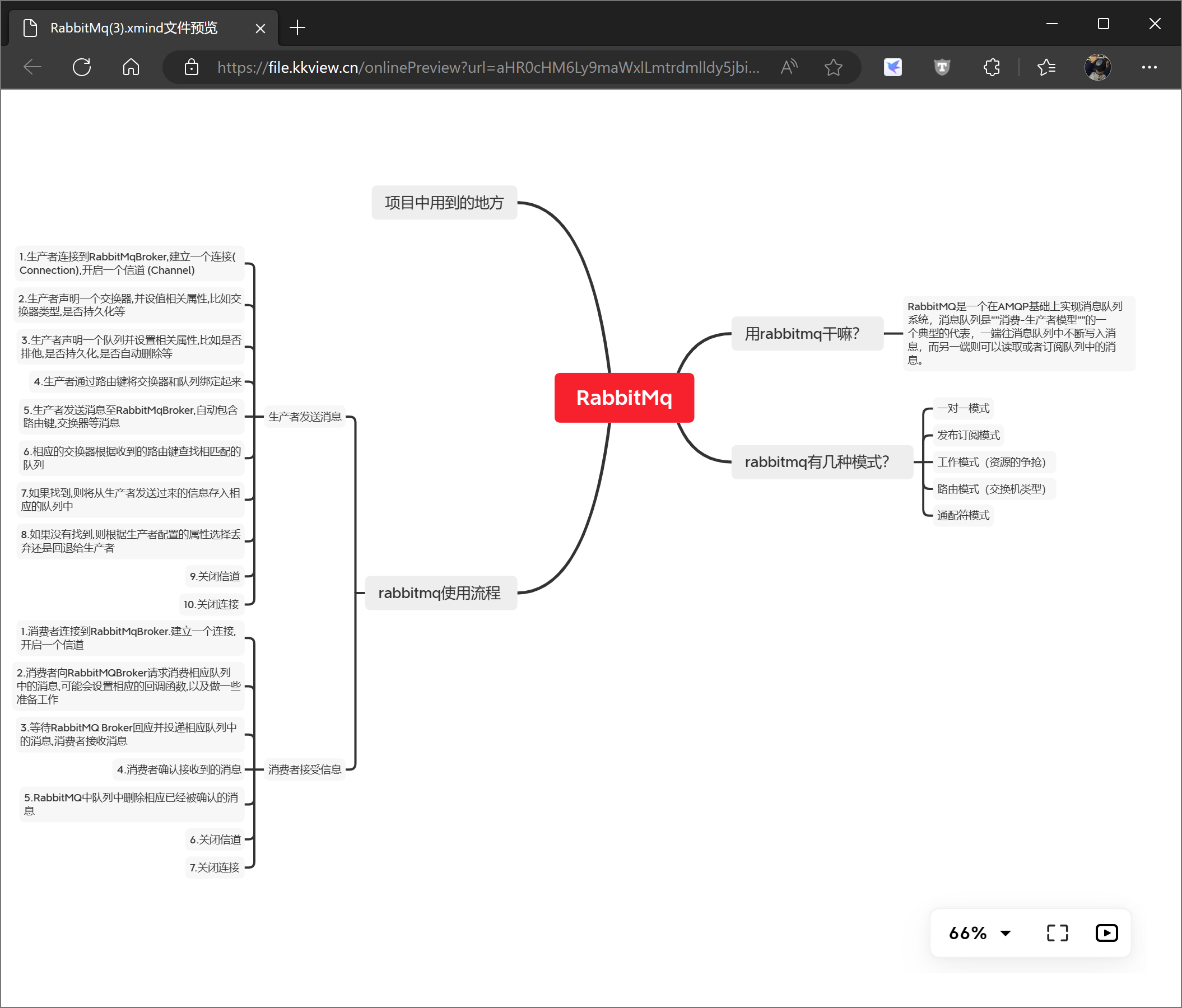Enter fullscreen via the bracket icon

(1057, 933)
